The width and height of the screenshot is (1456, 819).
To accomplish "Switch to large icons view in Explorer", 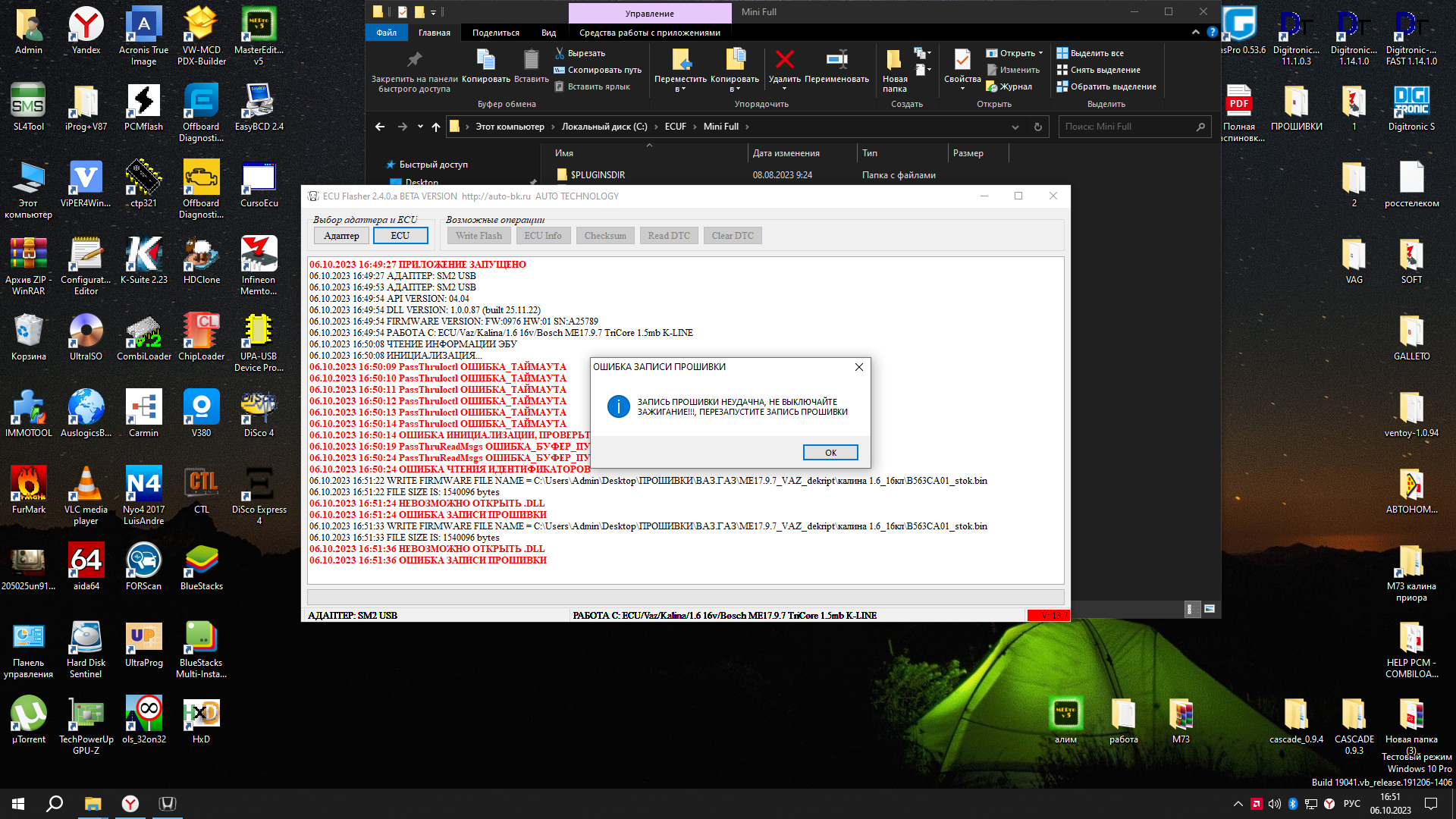I will pyautogui.click(x=1210, y=609).
